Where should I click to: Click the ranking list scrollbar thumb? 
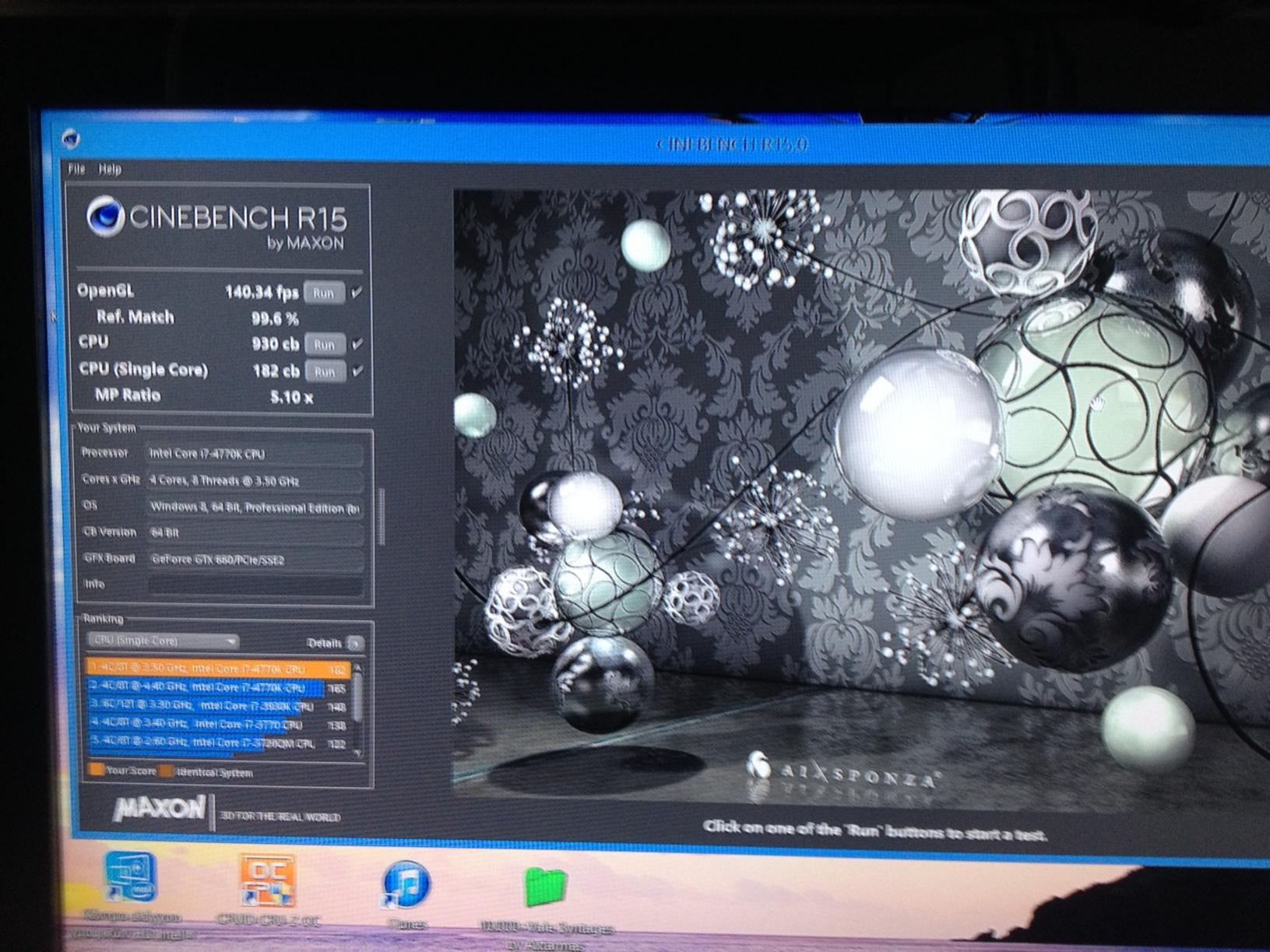(x=357, y=697)
